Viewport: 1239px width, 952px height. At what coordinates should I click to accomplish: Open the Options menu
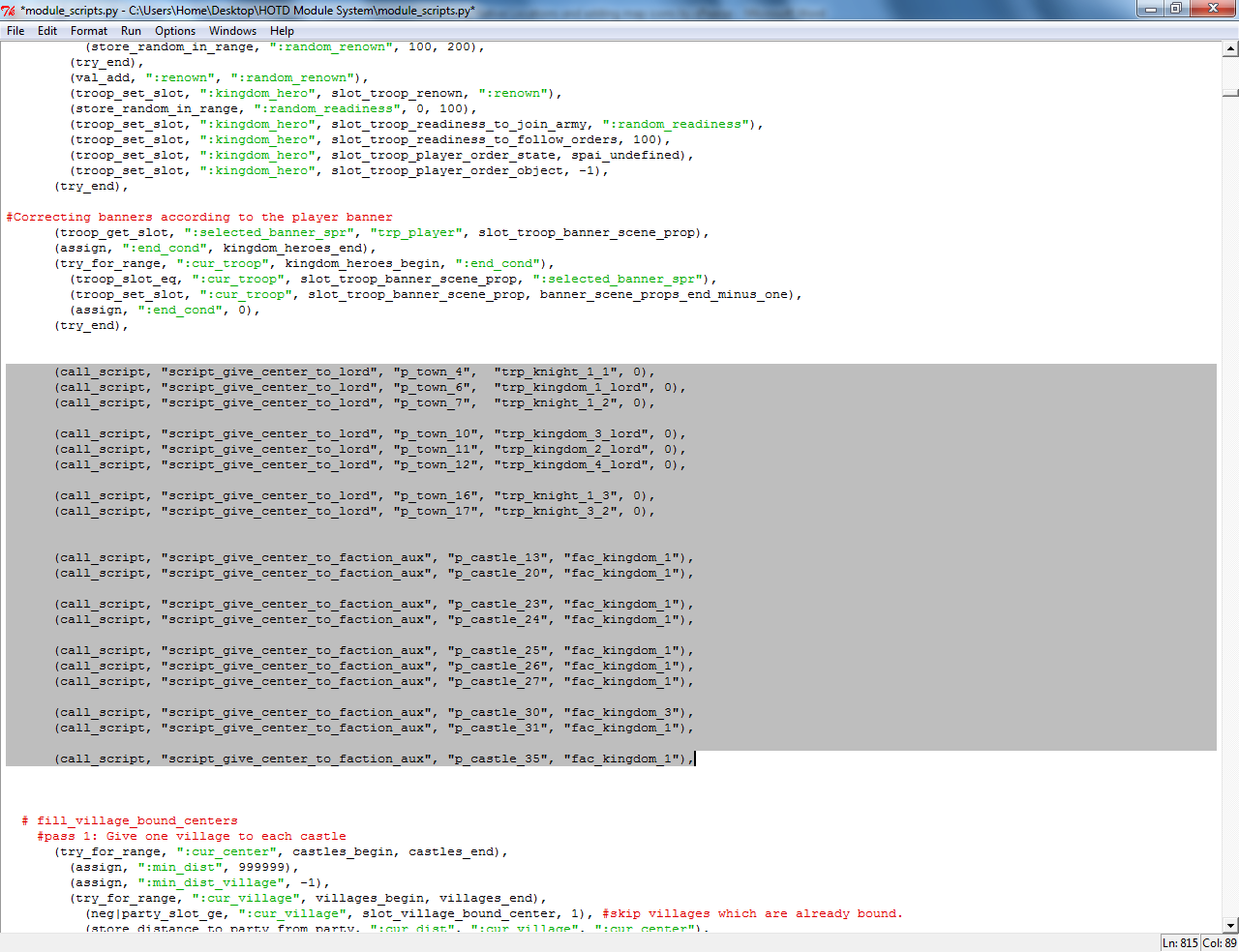175,31
